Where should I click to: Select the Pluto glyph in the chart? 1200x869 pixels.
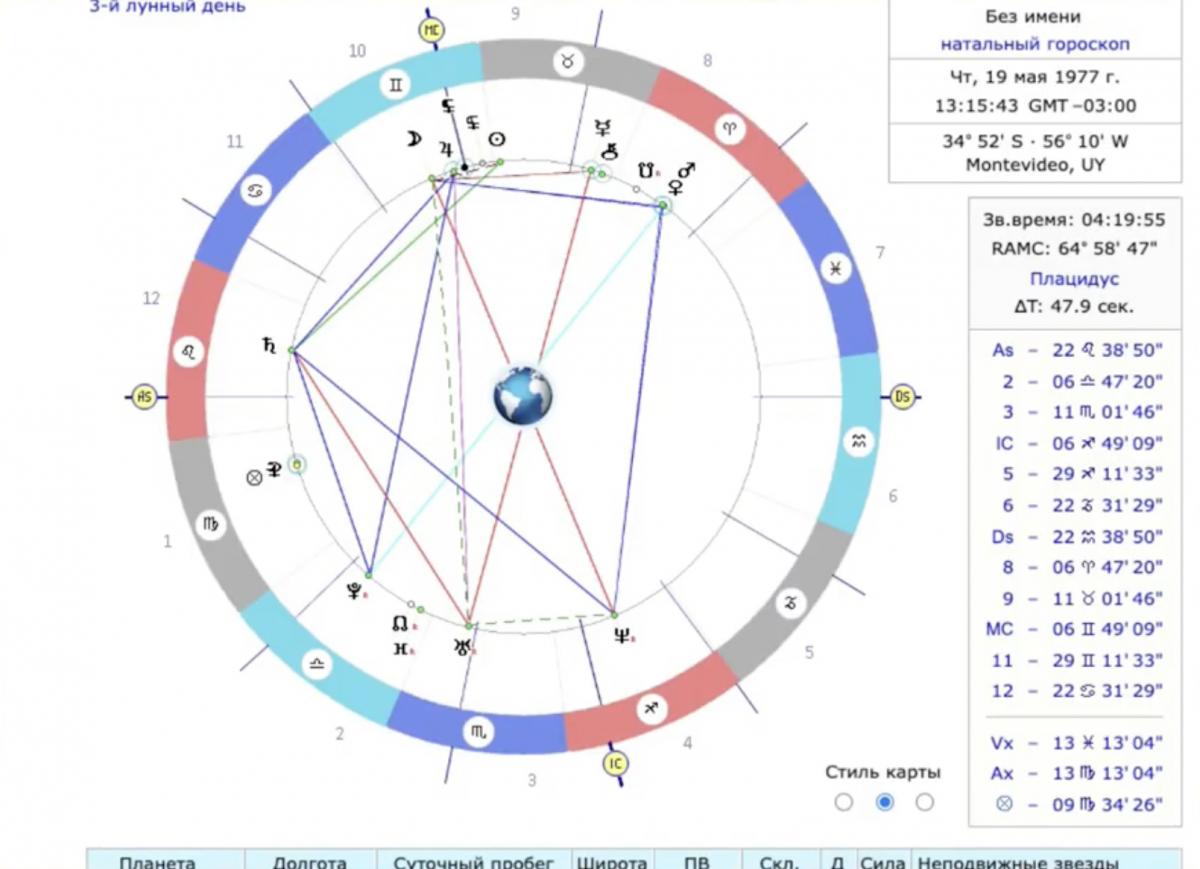354,591
